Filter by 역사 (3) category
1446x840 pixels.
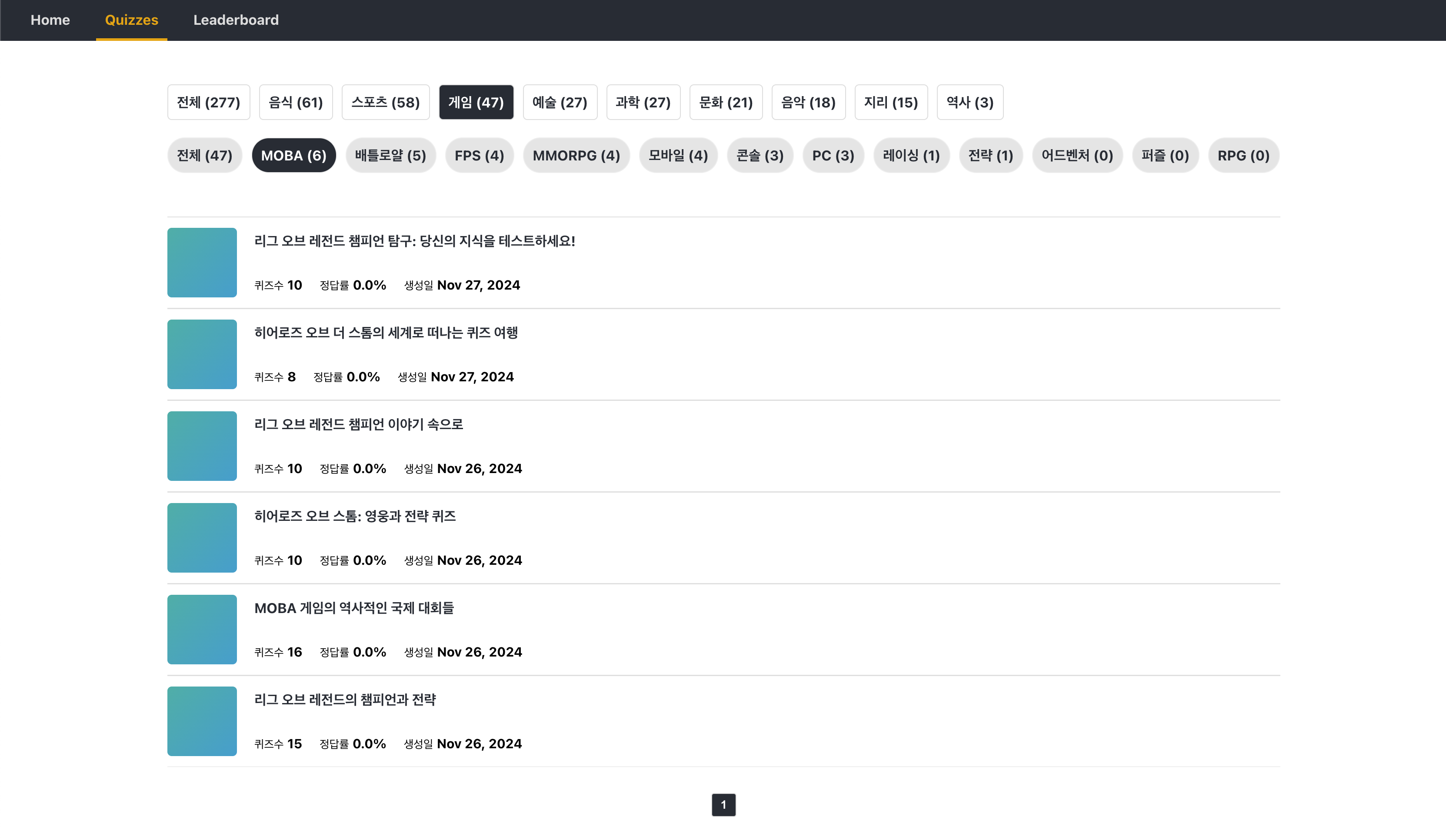tap(969, 102)
